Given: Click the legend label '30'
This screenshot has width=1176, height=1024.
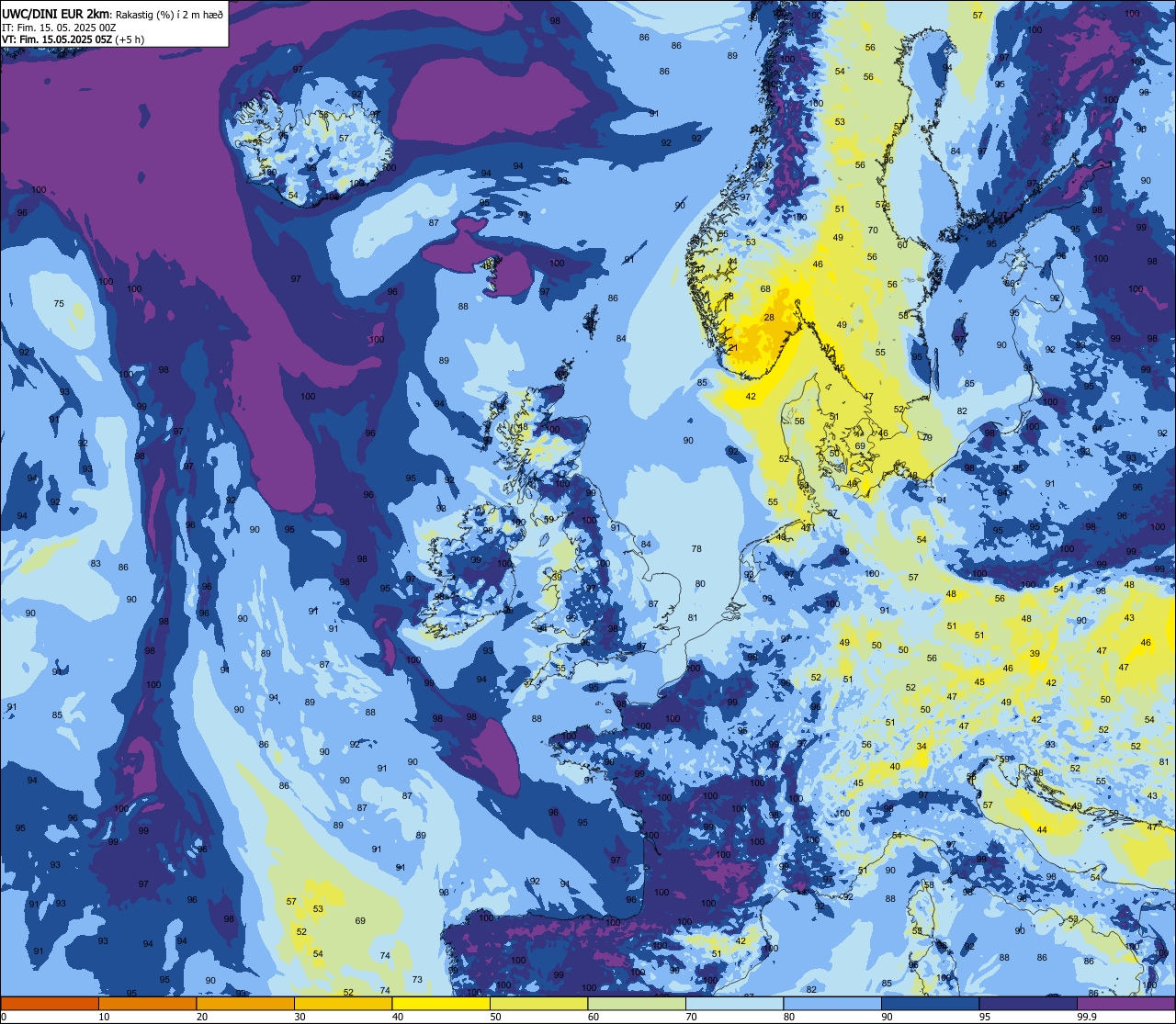Looking at the screenshot, I should 300,1017.
